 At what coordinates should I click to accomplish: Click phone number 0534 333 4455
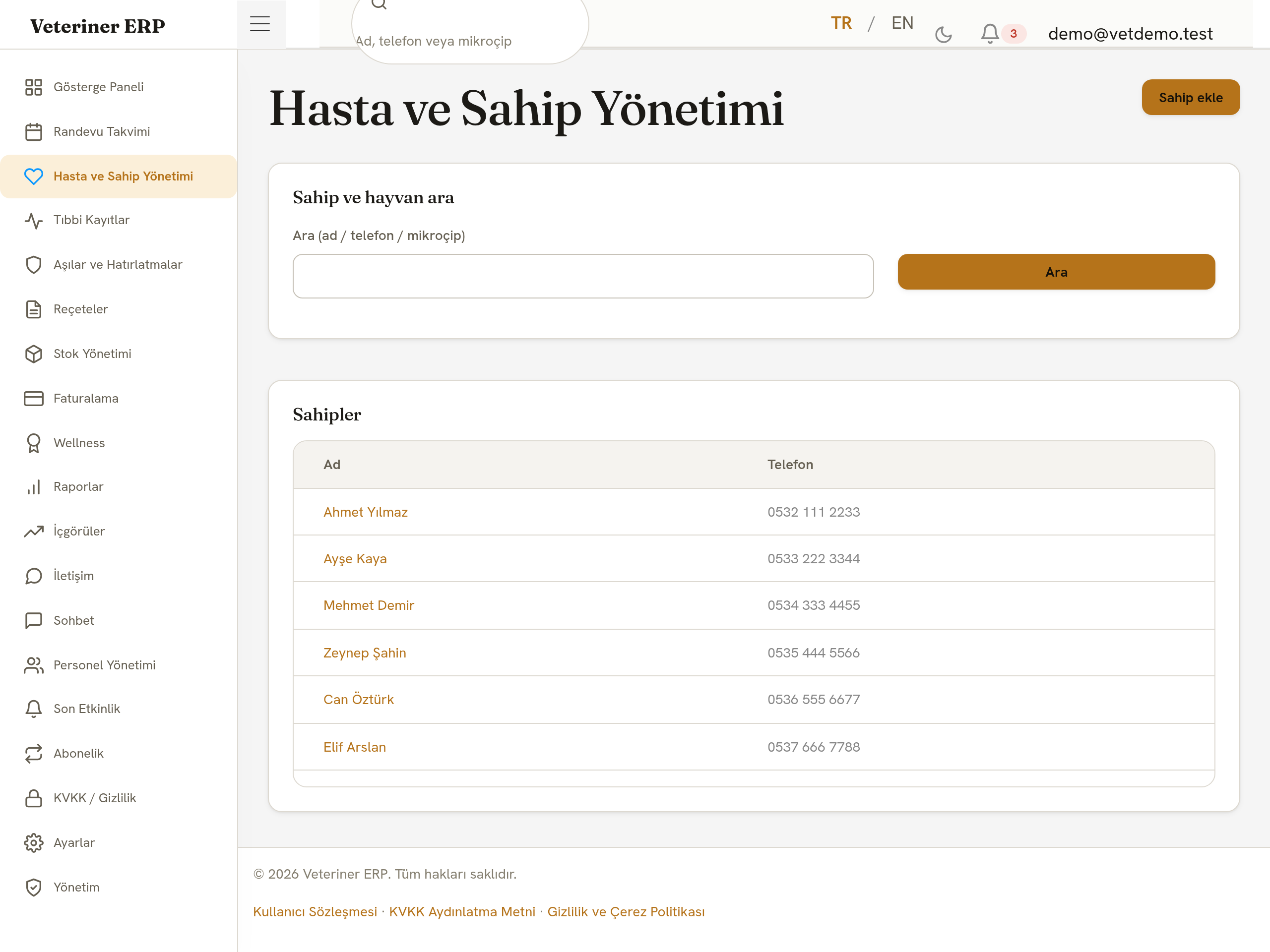[x=814, y=605]
